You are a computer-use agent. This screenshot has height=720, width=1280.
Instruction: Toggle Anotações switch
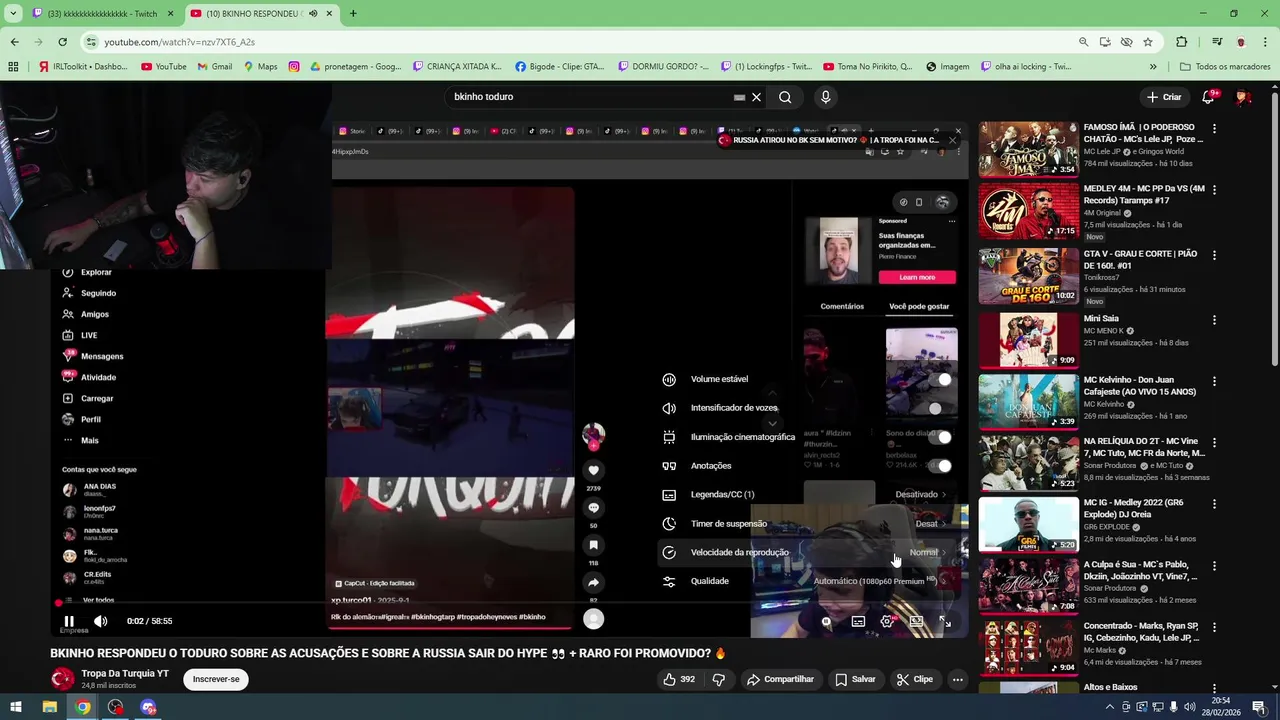[x=938, y=466]
